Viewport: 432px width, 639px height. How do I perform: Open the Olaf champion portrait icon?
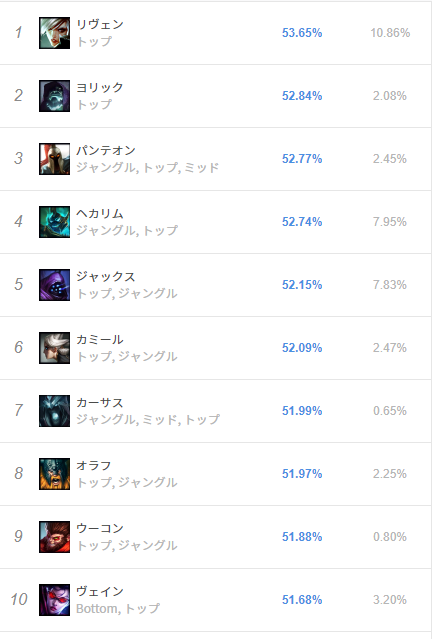[x=54, y=474]
